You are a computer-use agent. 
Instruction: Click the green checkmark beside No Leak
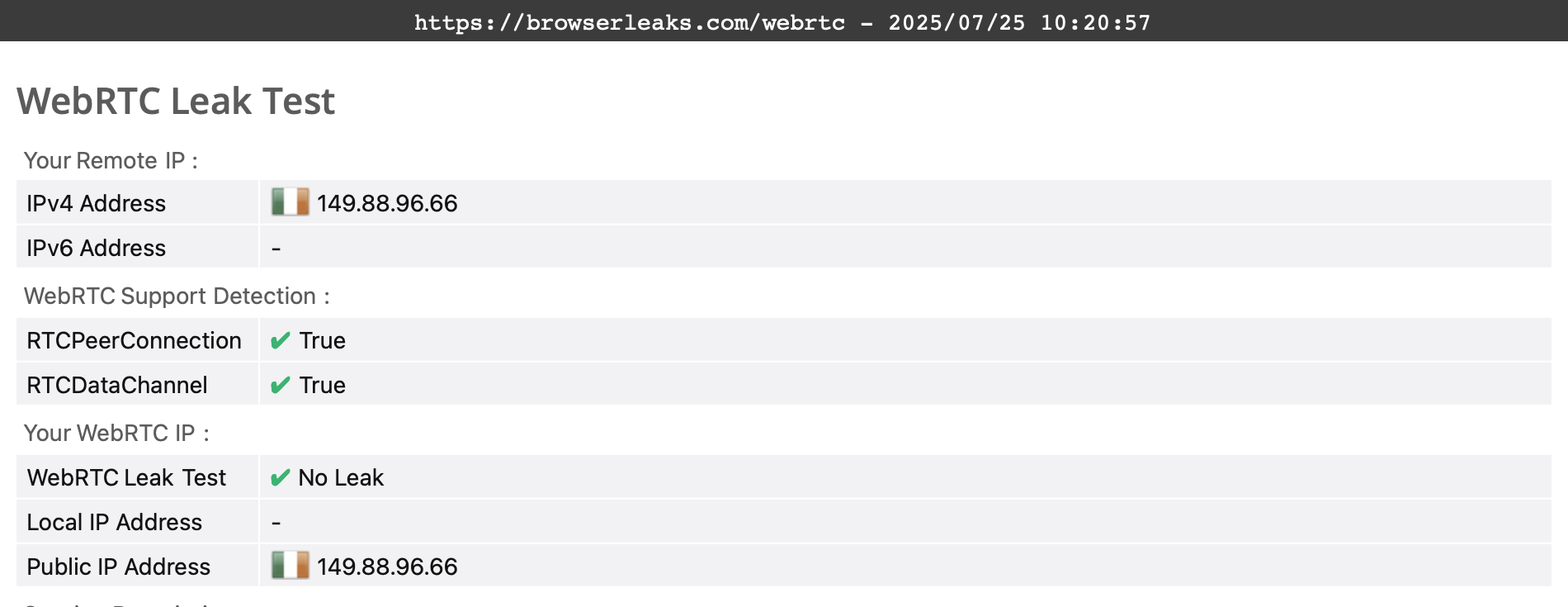[281, 477]
